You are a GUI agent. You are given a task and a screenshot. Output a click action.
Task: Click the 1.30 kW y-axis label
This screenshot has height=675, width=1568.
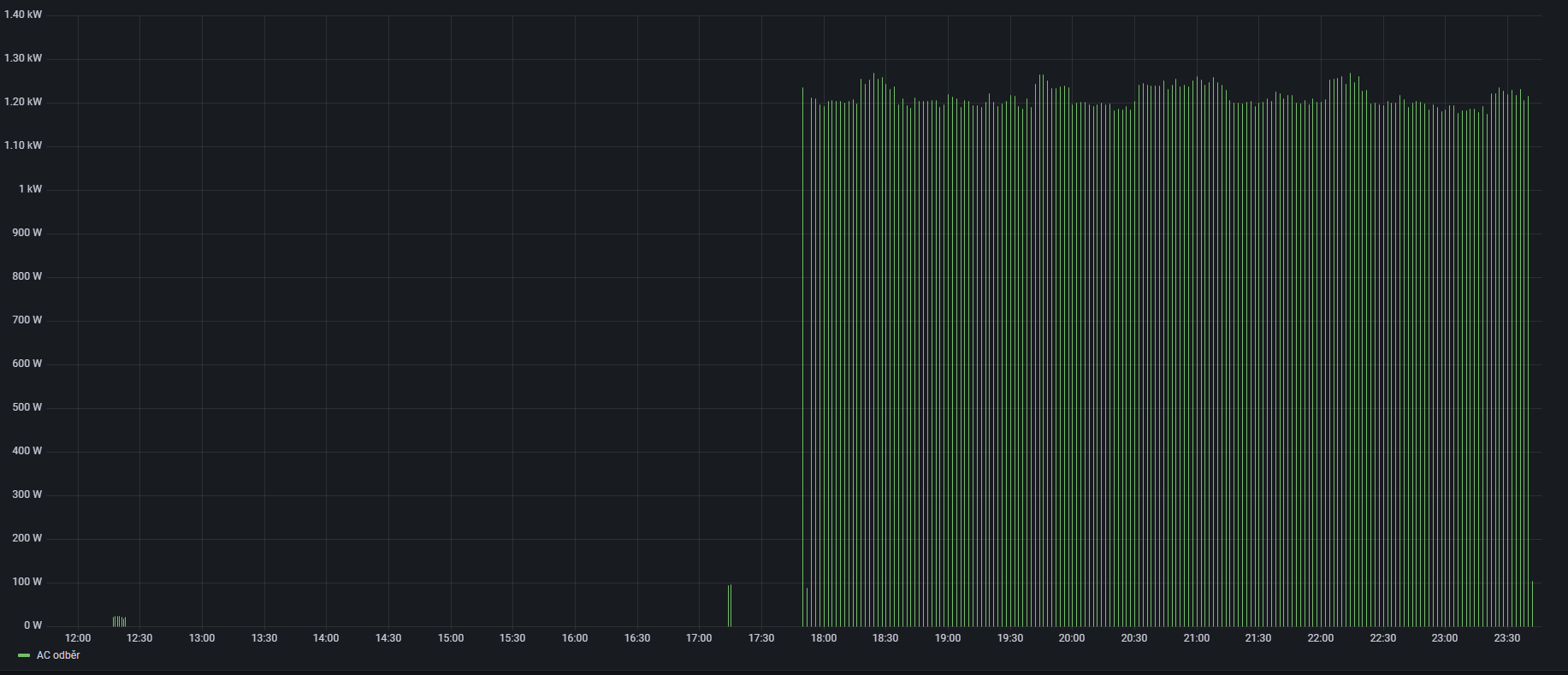23,59
